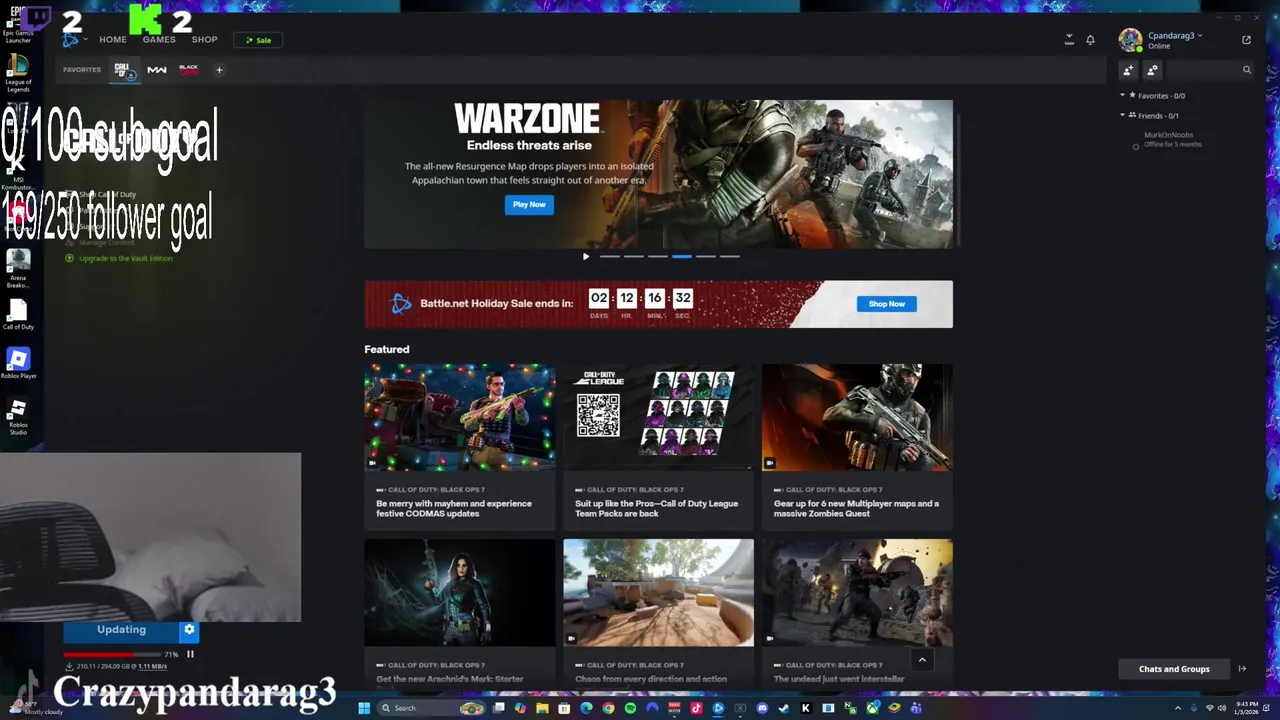The image size is (1280, 720).
Task: Select the highlighted fourth carousel indicator
Action: 682,256
